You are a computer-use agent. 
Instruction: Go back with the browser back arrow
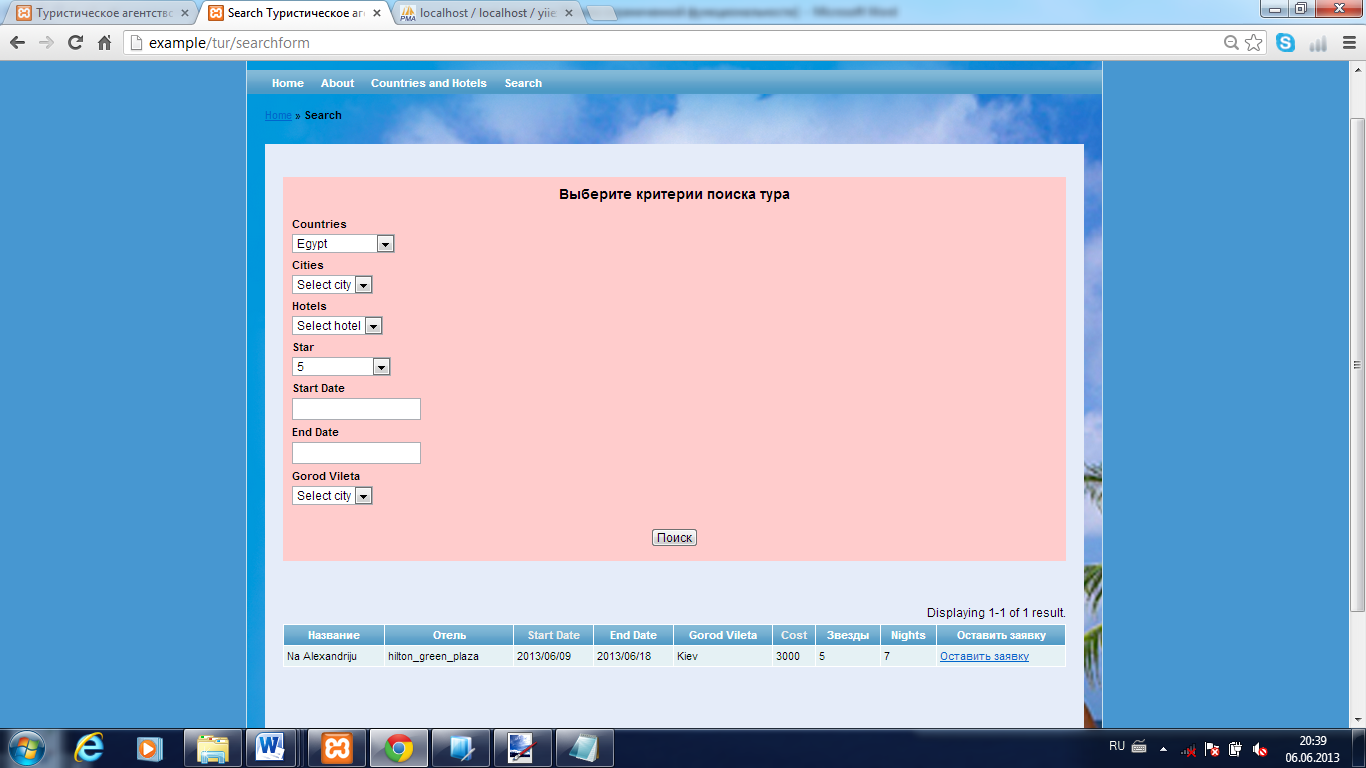[x=17, y=43]
